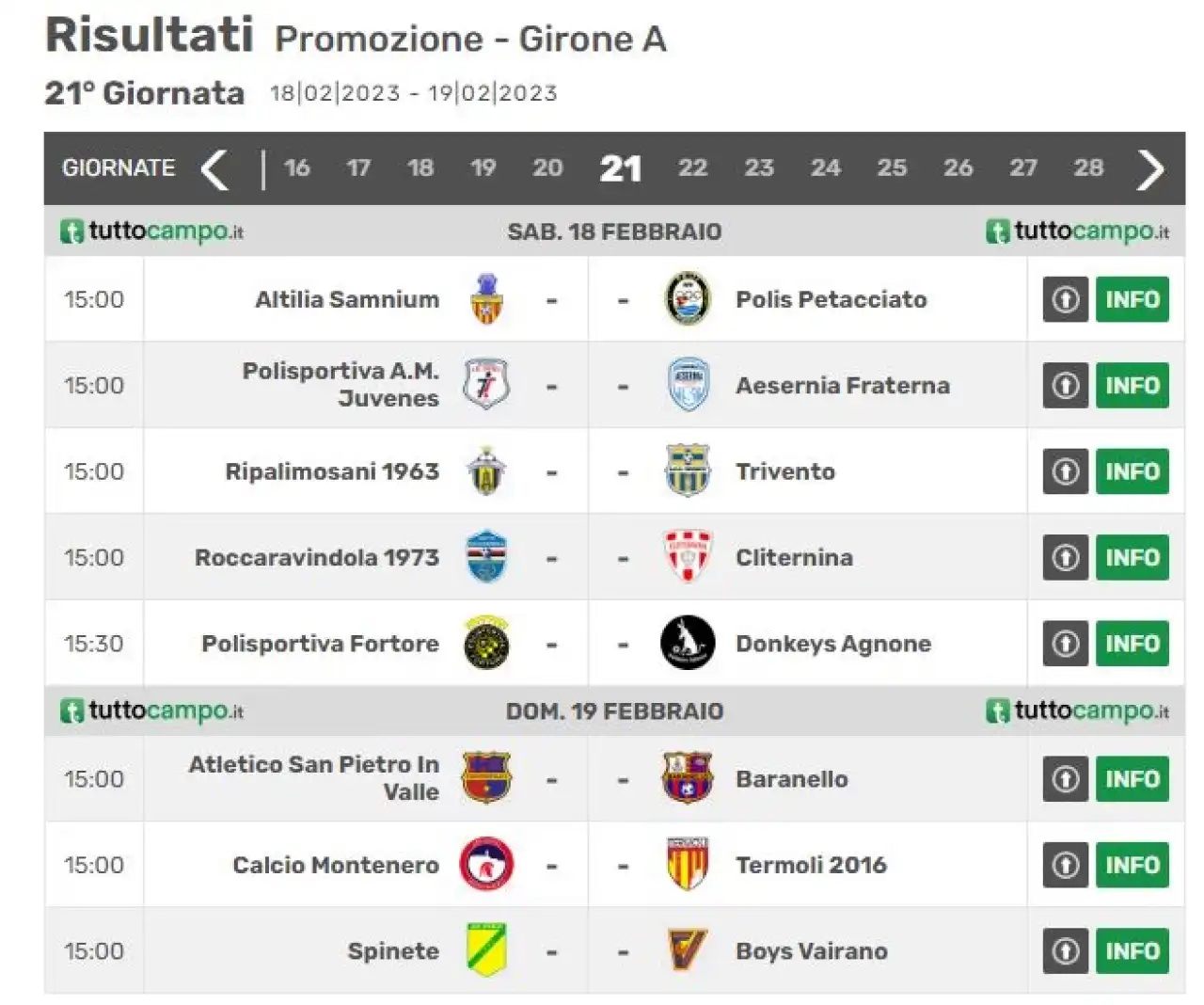
Task: Select giornata 22 tab
Action: click(692, 167)
